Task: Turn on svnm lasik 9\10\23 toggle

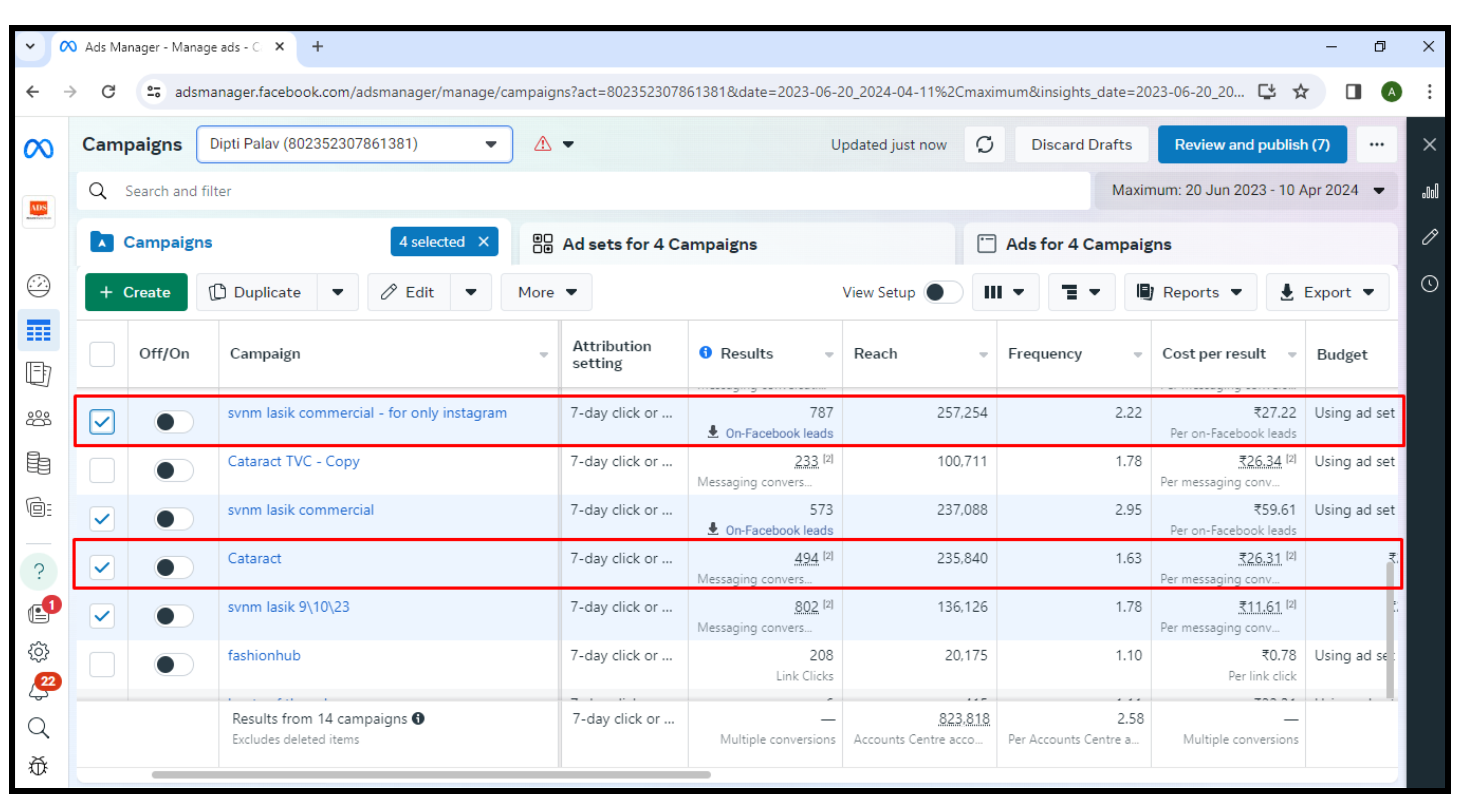Action: (x=173, y=615)
